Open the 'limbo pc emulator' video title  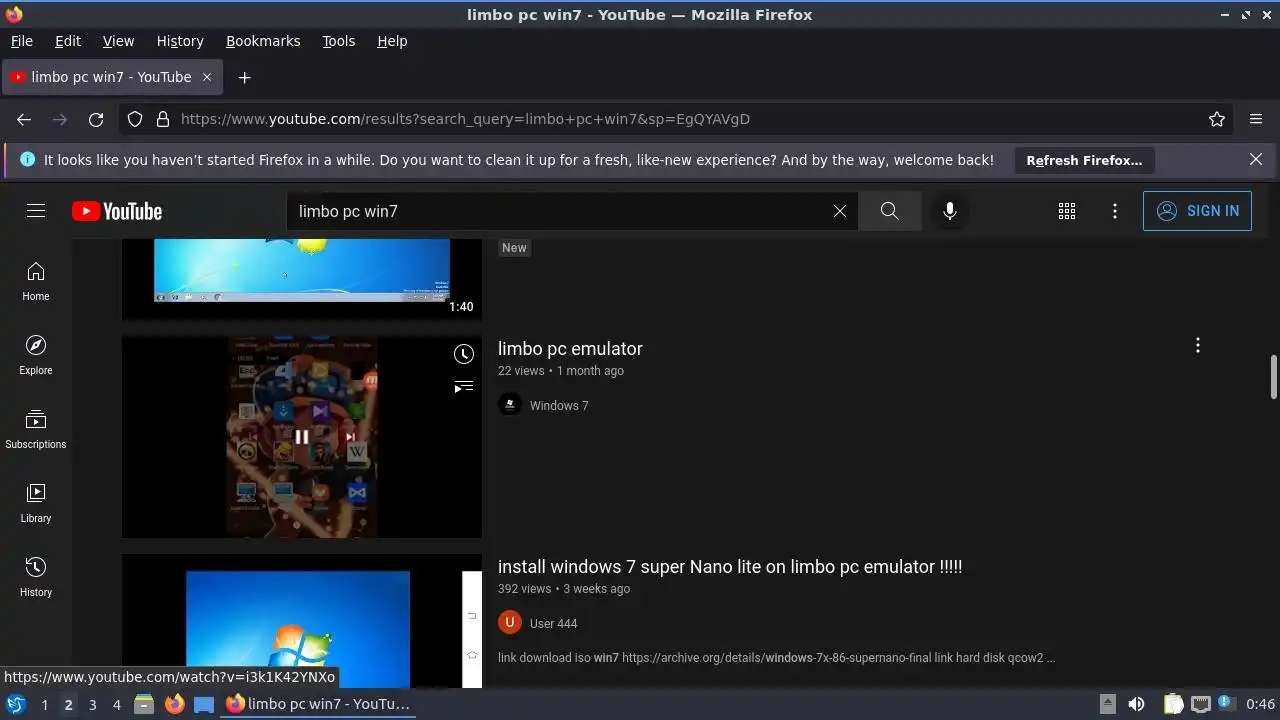(570, 349)
